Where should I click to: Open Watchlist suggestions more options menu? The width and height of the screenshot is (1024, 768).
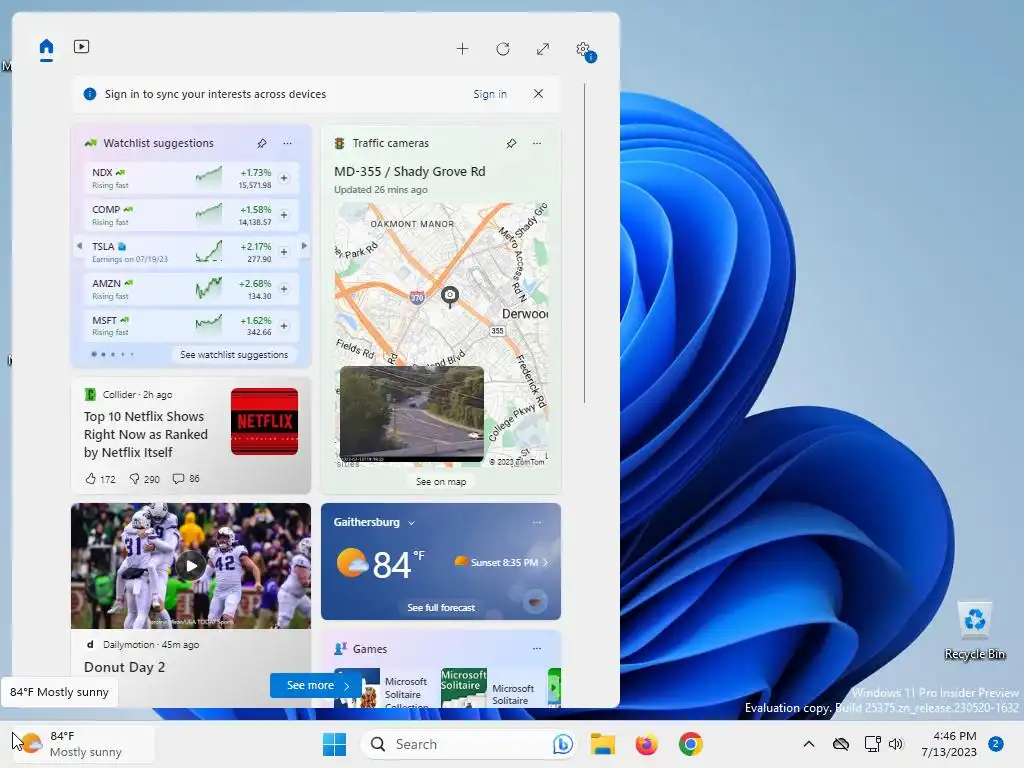pyautogui.click(x=287, y=143)
